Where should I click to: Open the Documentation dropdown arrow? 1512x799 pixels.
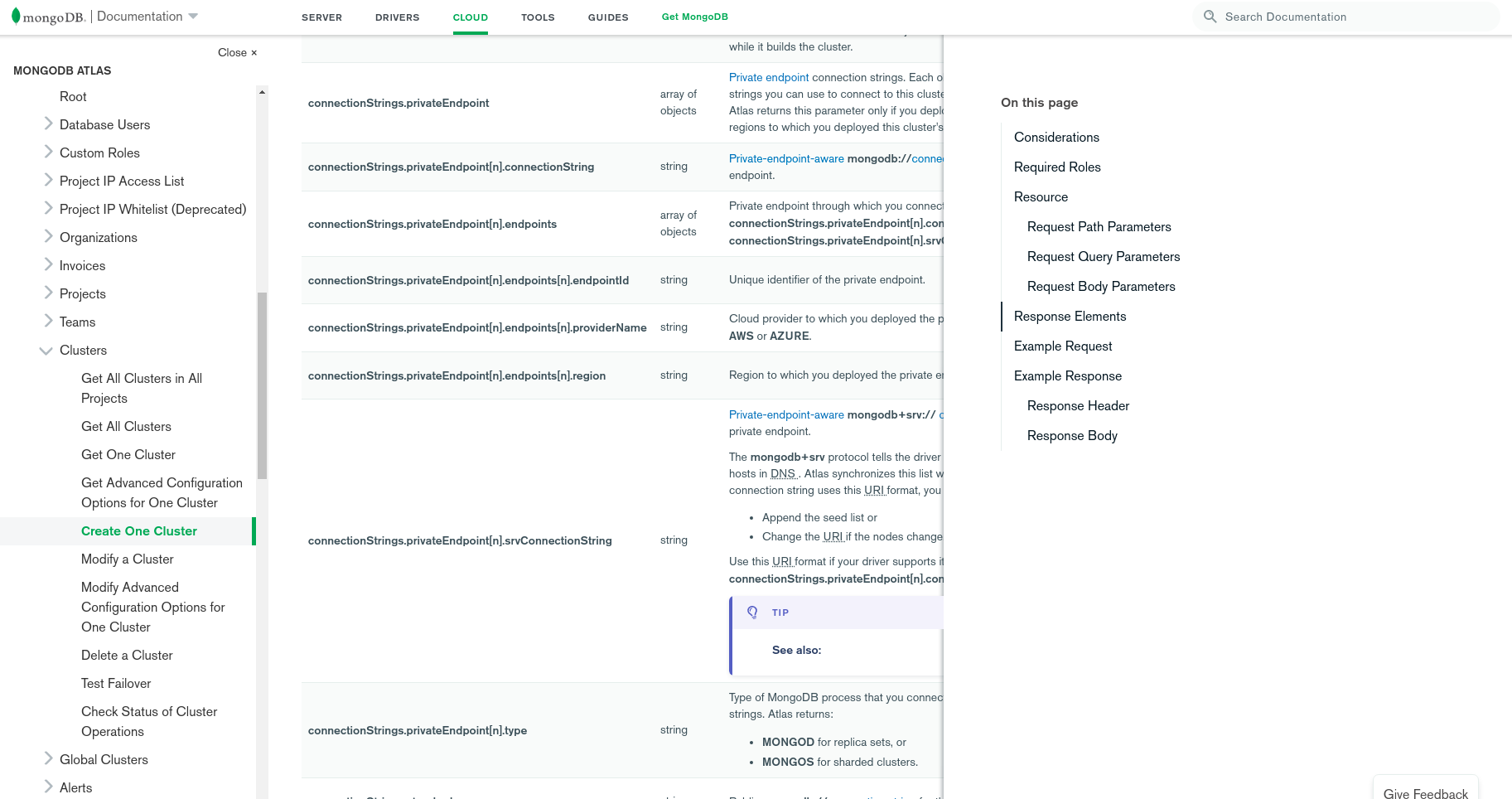click(193, 17)
